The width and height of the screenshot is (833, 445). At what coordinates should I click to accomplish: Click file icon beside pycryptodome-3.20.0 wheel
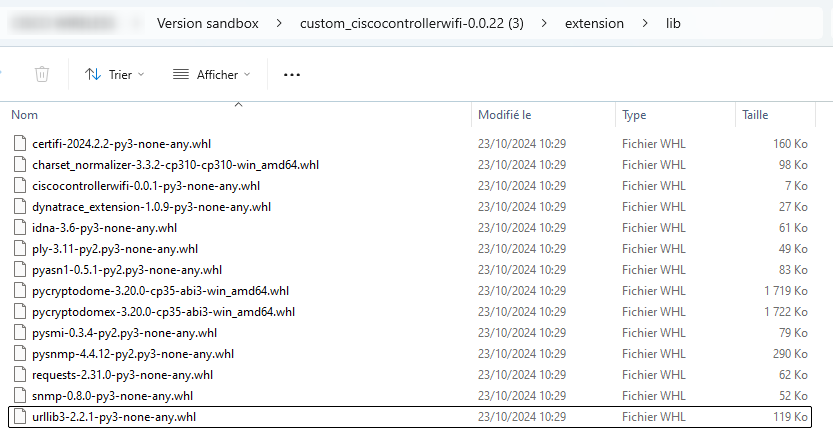tap(20, 291)
